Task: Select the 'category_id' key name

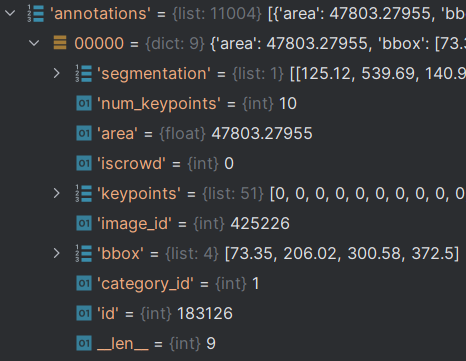Action: pyautogui.click(x=145, y=284)
